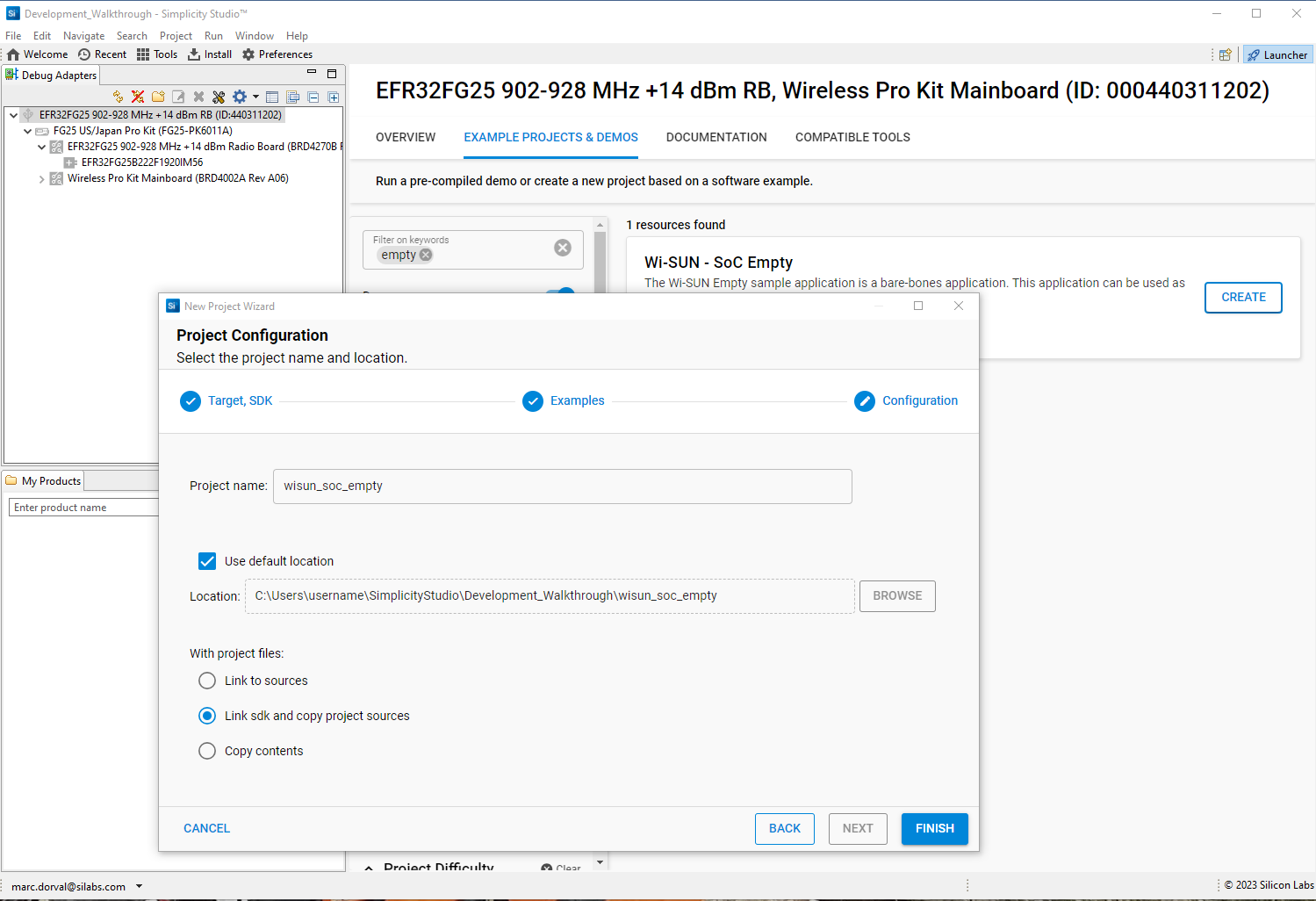The width and height of the screenshot is (1316, 901).
Task: Click the Refresh debug adapters icon
Action: pos(118,97)
